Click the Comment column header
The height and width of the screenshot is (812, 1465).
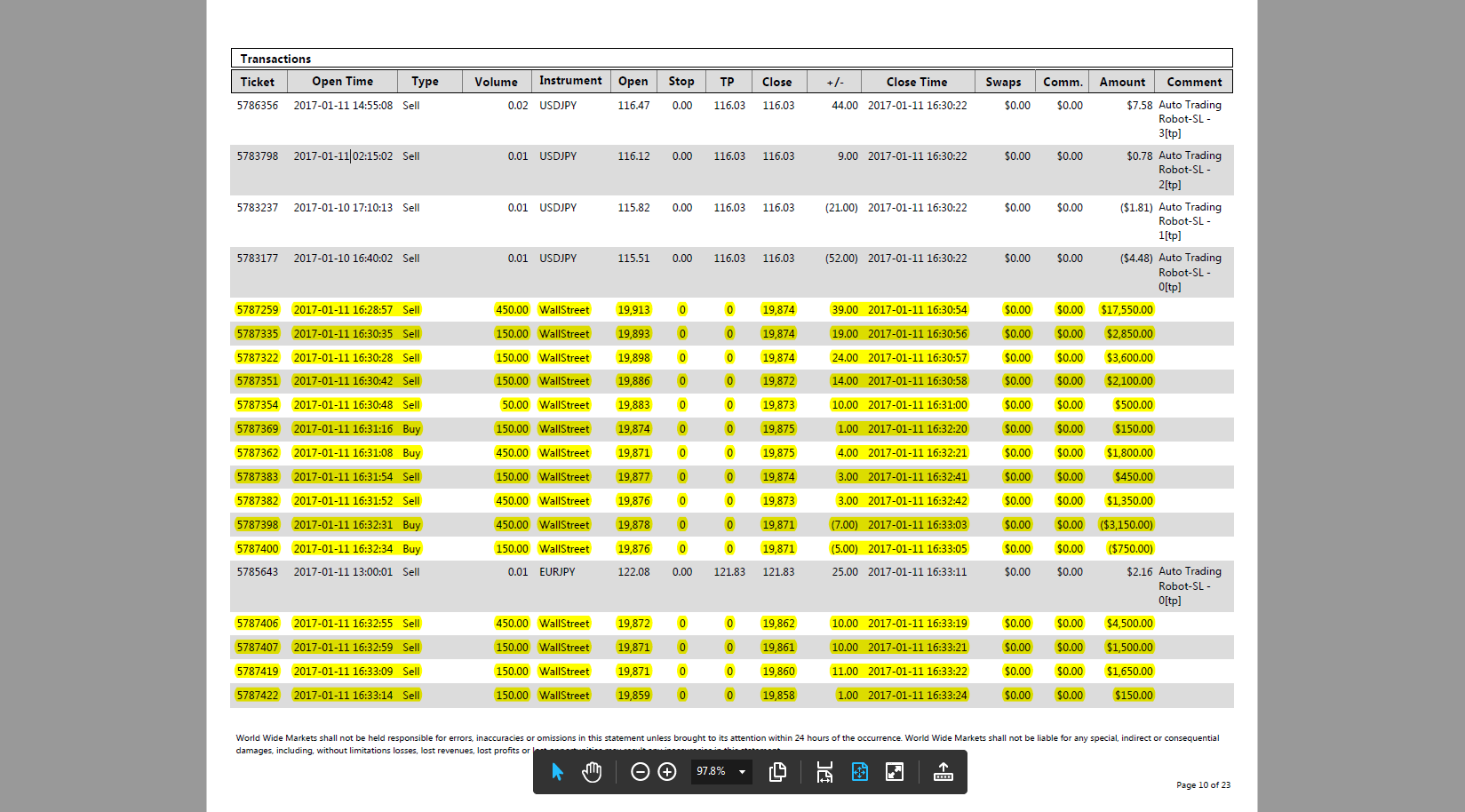pyautogui.click(x=1194, y=82)
